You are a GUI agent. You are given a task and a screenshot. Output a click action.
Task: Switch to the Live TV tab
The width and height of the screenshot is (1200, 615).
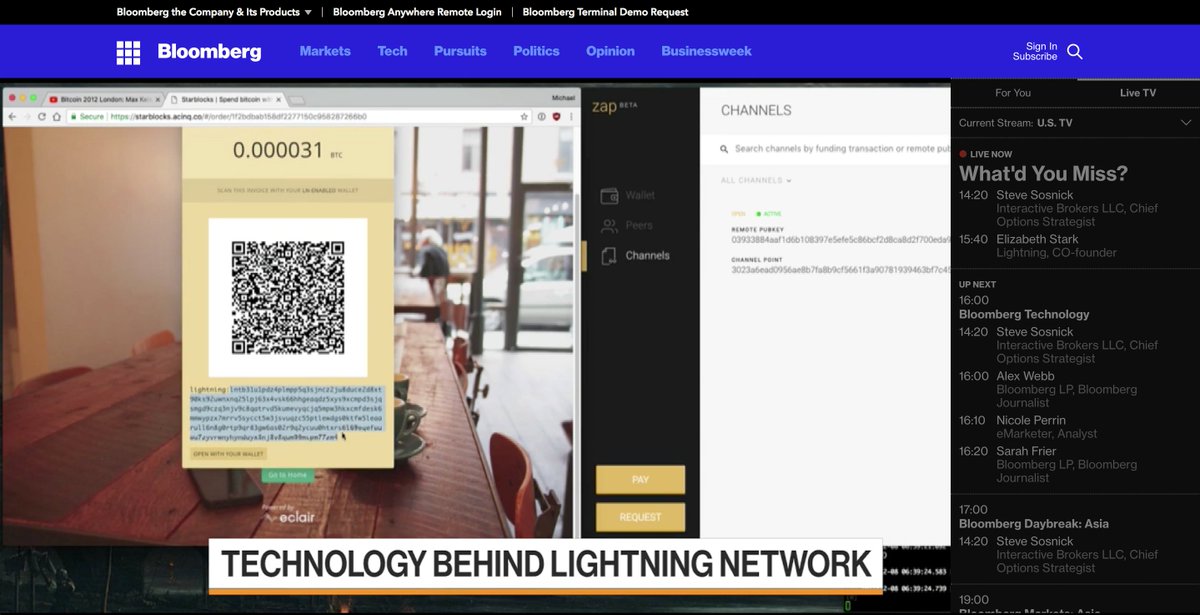pos(1138,93)
